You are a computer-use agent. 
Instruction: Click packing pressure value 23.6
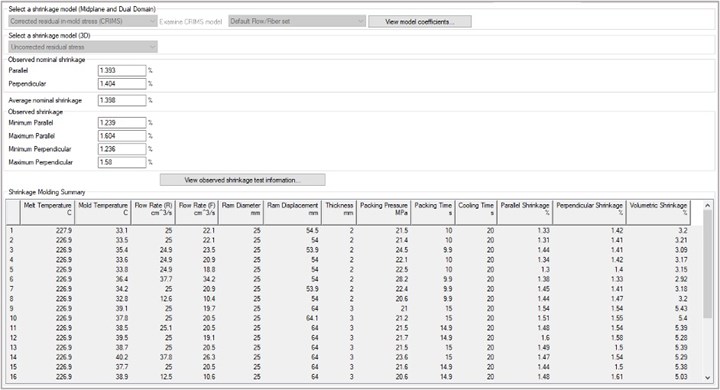[x=401, y=357]
